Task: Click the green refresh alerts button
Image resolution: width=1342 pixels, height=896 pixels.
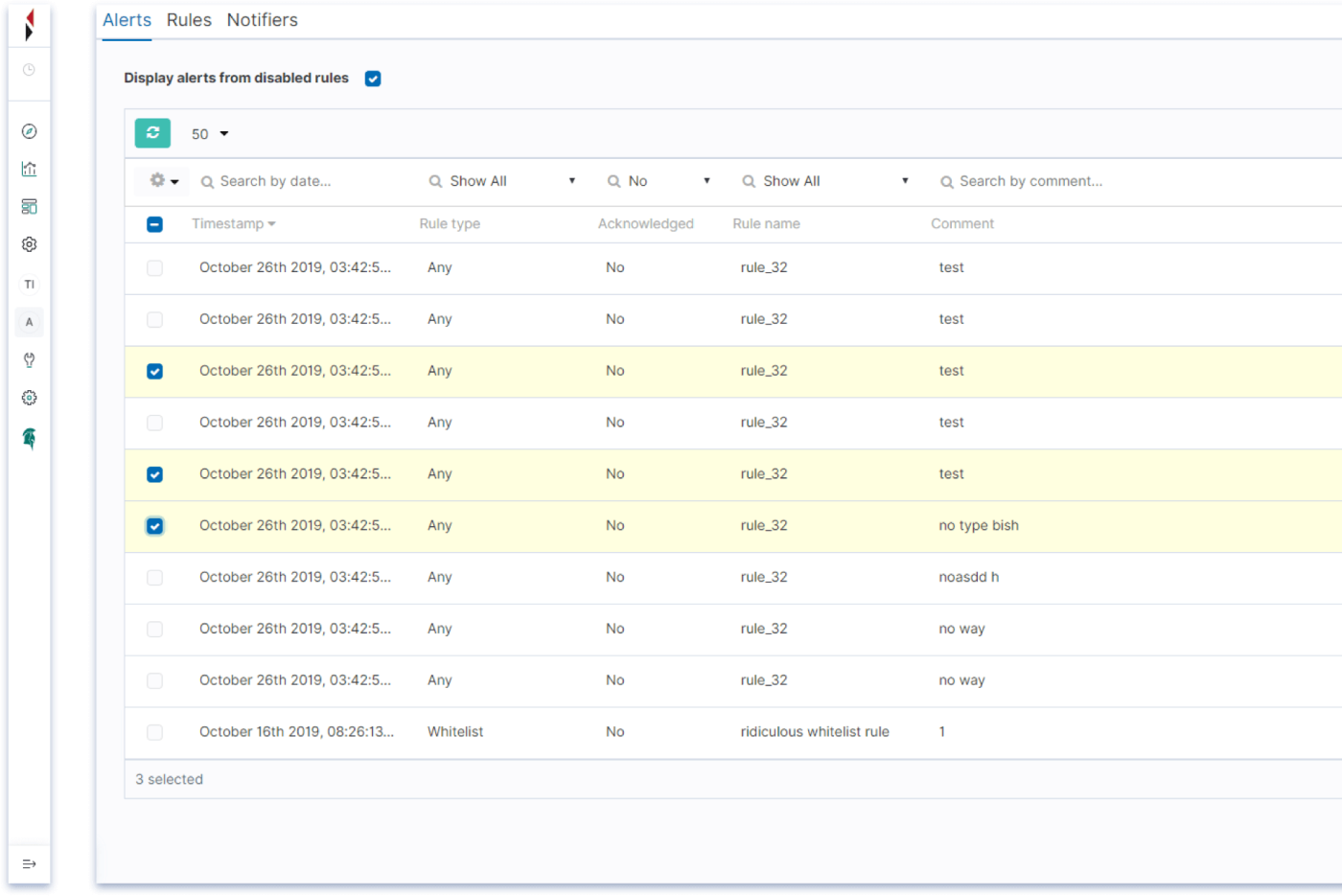Action: tap(152, 133)
